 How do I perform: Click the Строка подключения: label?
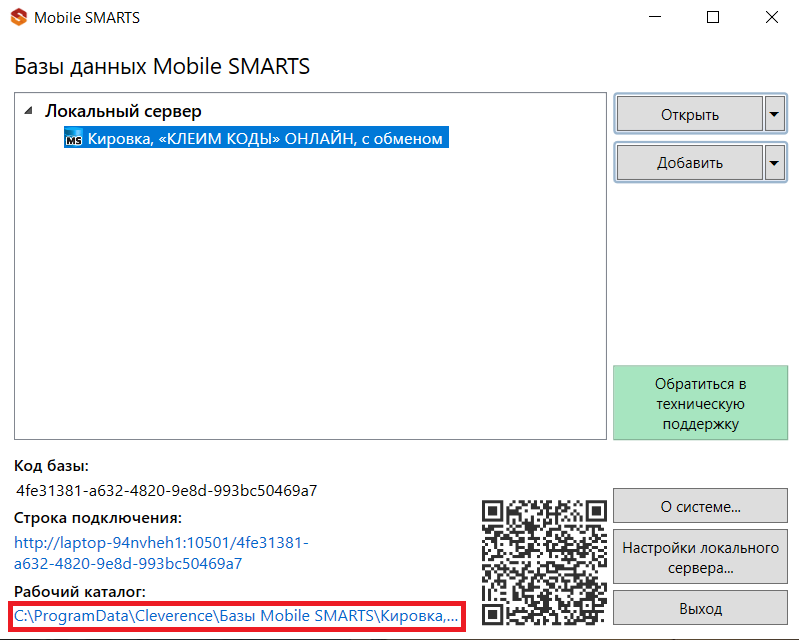(98, 518)
